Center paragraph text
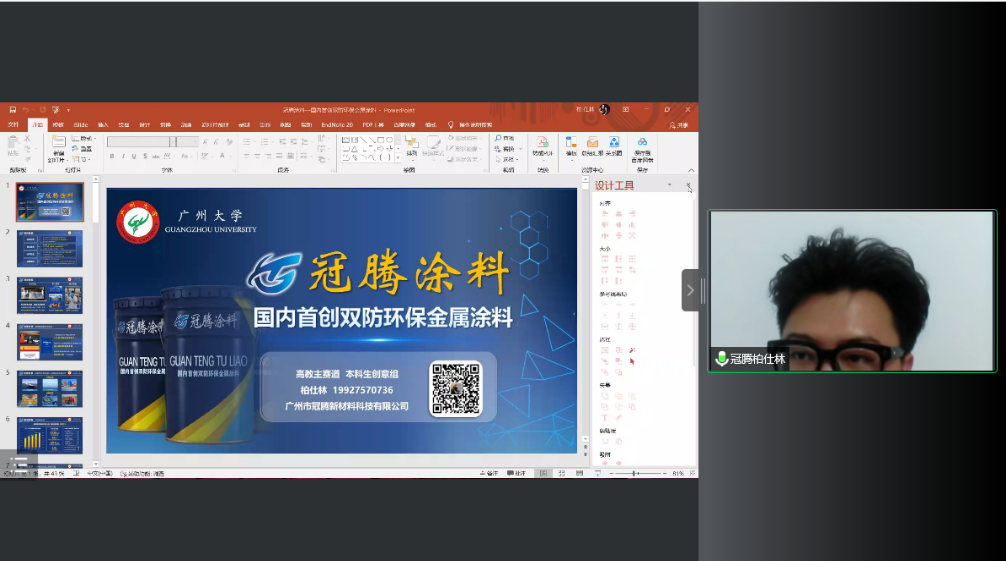The image size is (1006, 561). pos(257,156)
